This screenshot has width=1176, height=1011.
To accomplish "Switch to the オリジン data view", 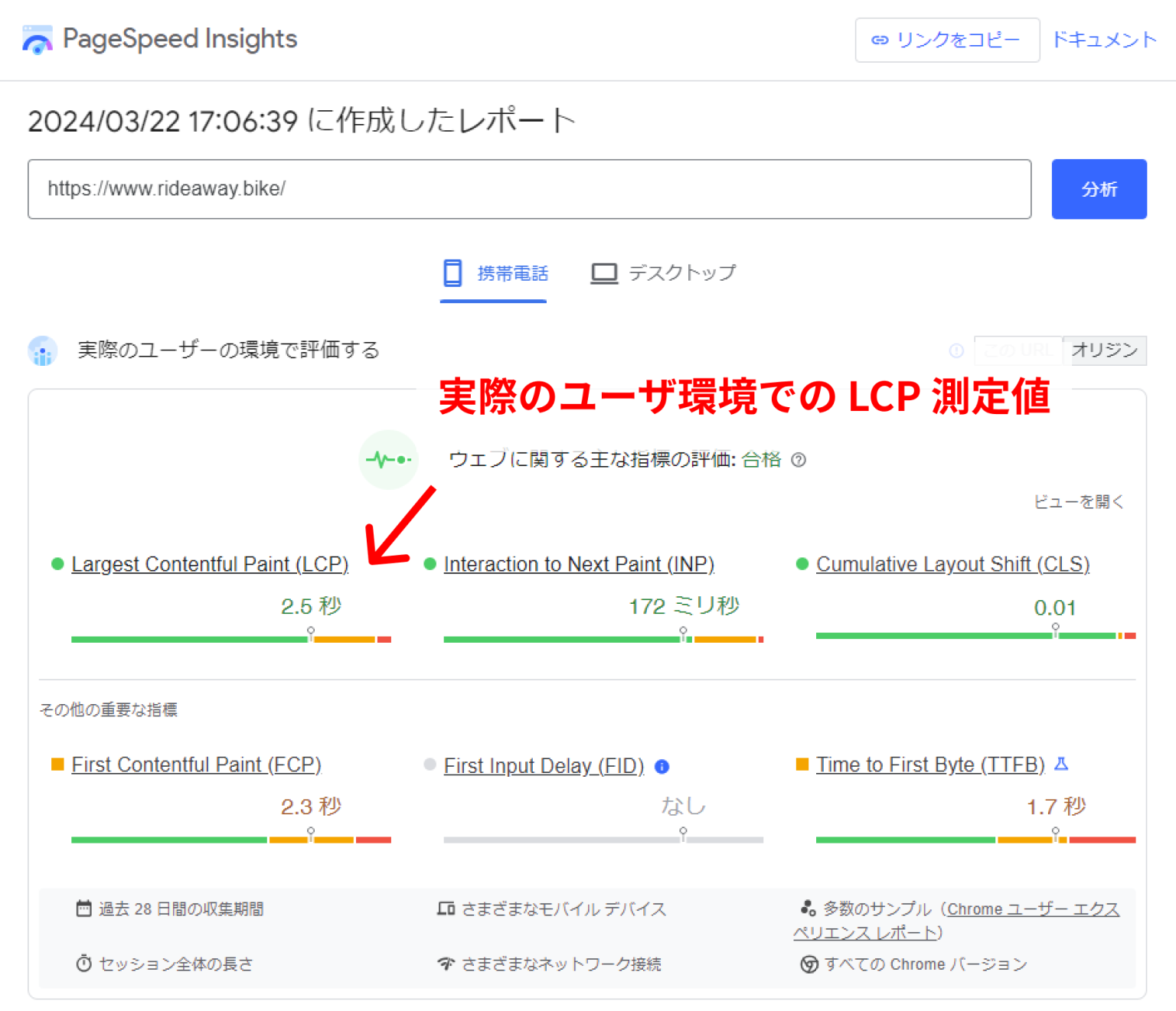I will 1104,351.
